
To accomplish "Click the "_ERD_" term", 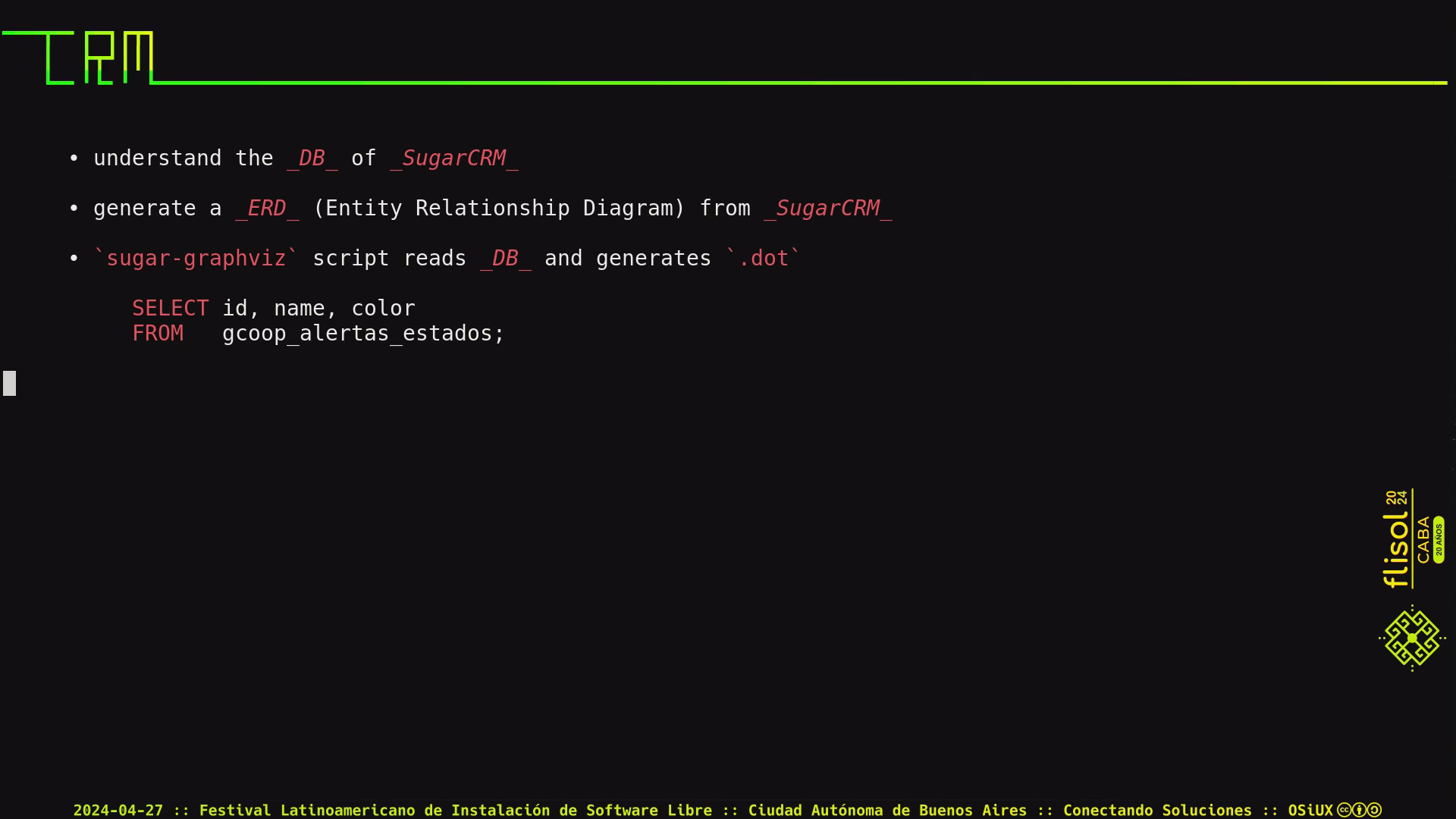I will pyautogui.click(x=267, y=208).
